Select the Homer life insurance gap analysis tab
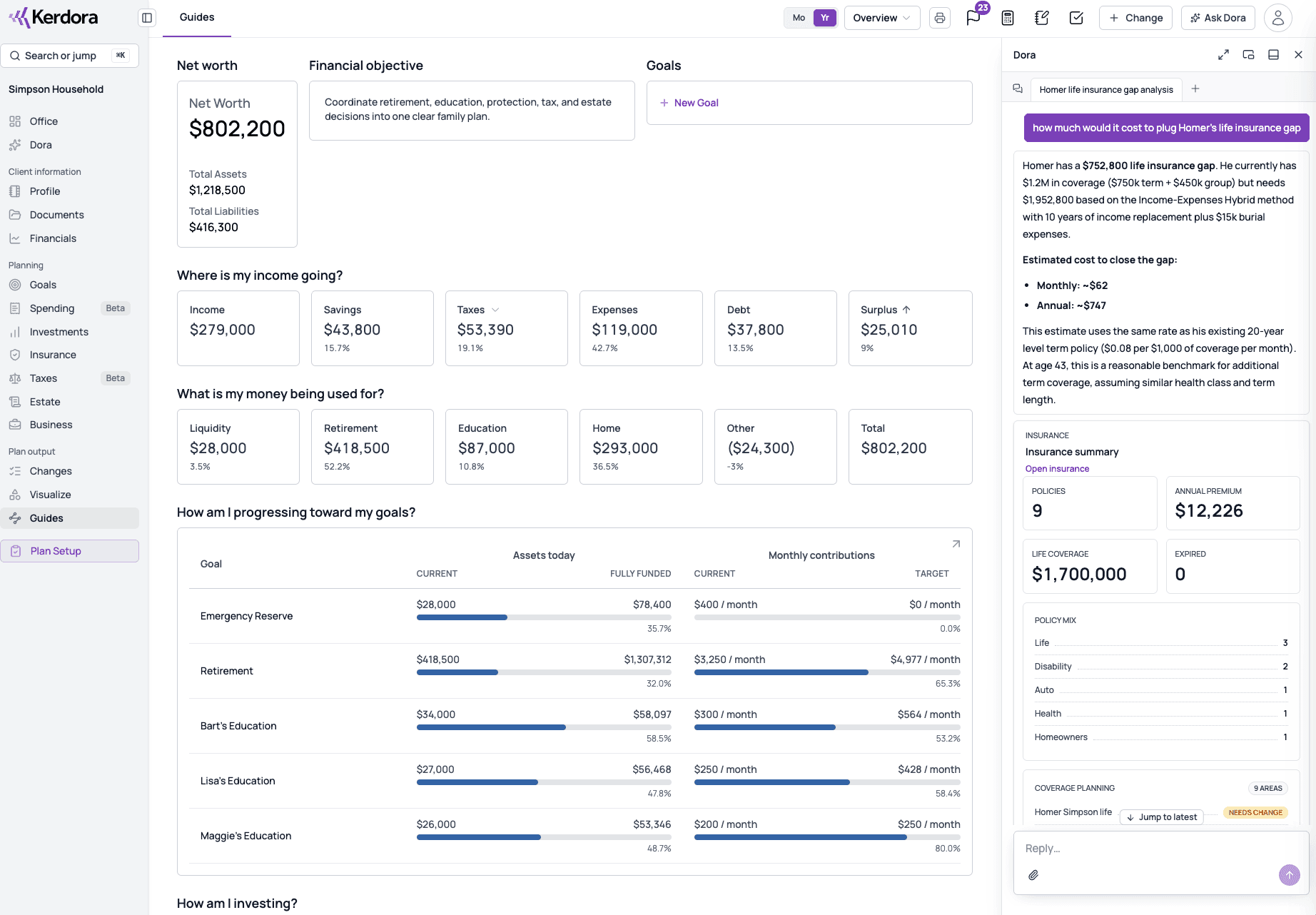The image size is (1316, 915). coord(1105,90)
